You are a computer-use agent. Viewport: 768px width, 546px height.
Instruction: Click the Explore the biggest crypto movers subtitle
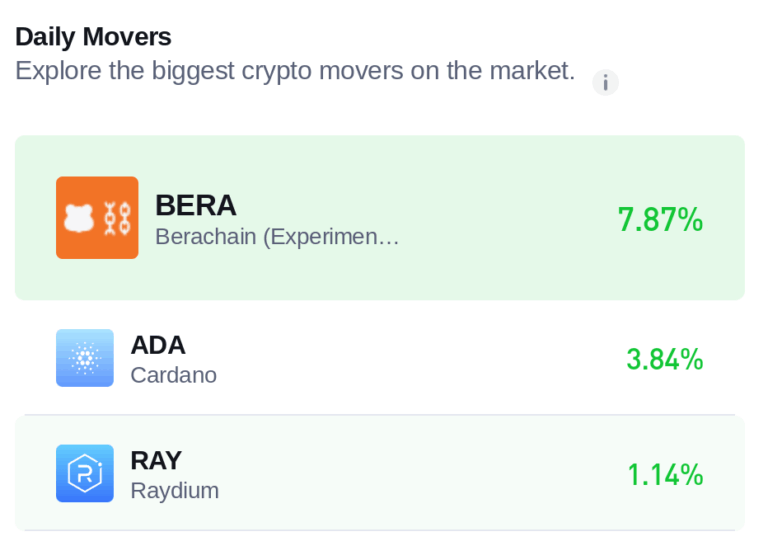pyautogui.click(x=295, y=71)
